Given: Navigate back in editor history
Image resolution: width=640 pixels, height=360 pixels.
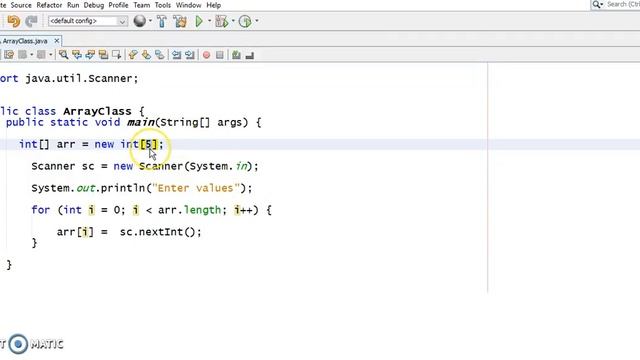Looking at the screenshot, I should pyautogui.click(x=23, y=55).
